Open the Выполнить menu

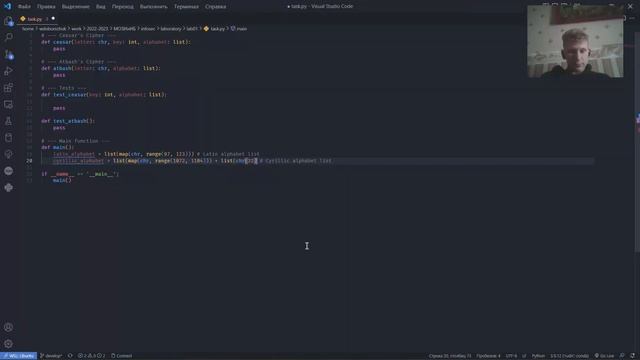(153, 7)
